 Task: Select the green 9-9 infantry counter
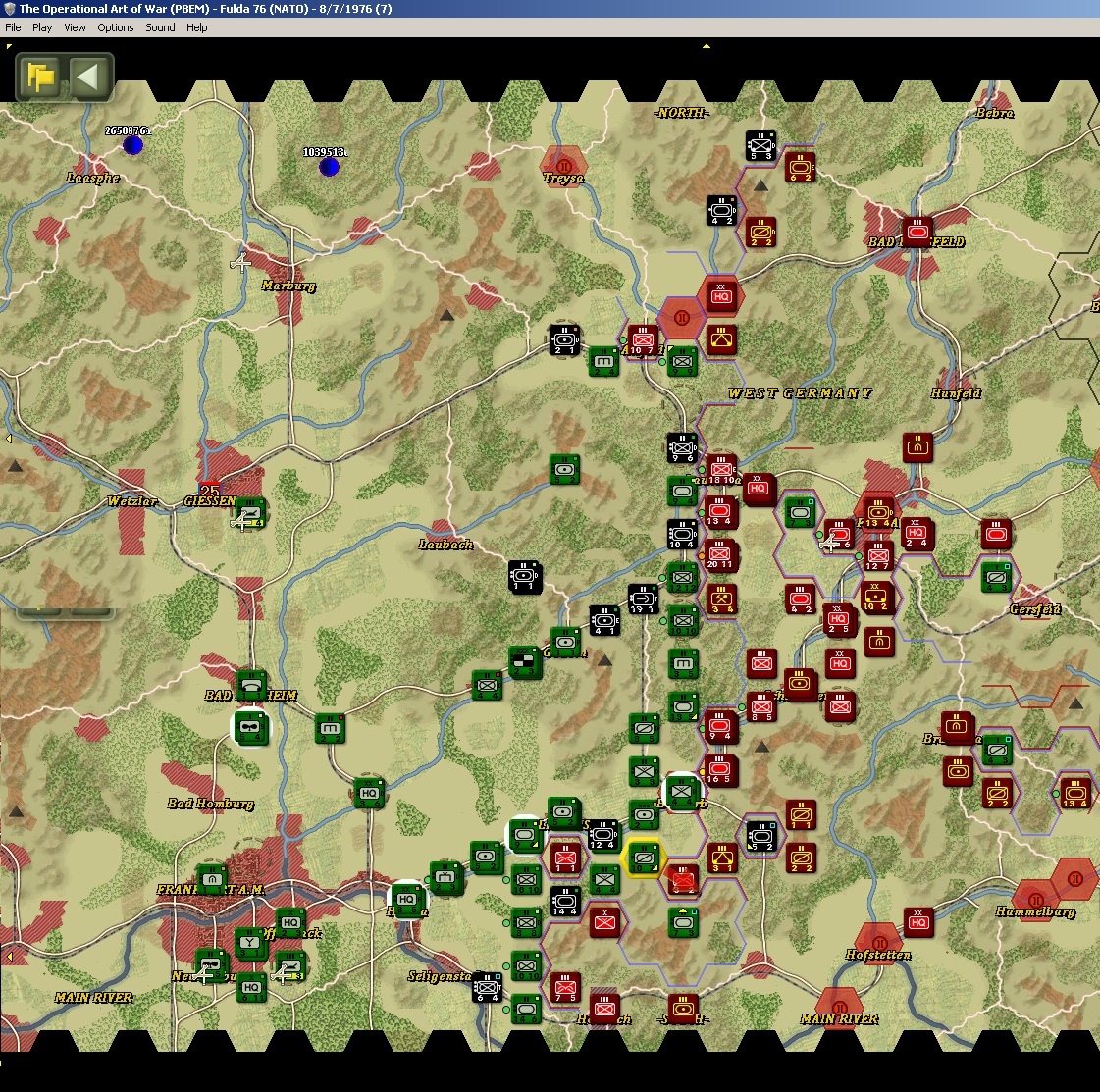click(x=682, y=362)
